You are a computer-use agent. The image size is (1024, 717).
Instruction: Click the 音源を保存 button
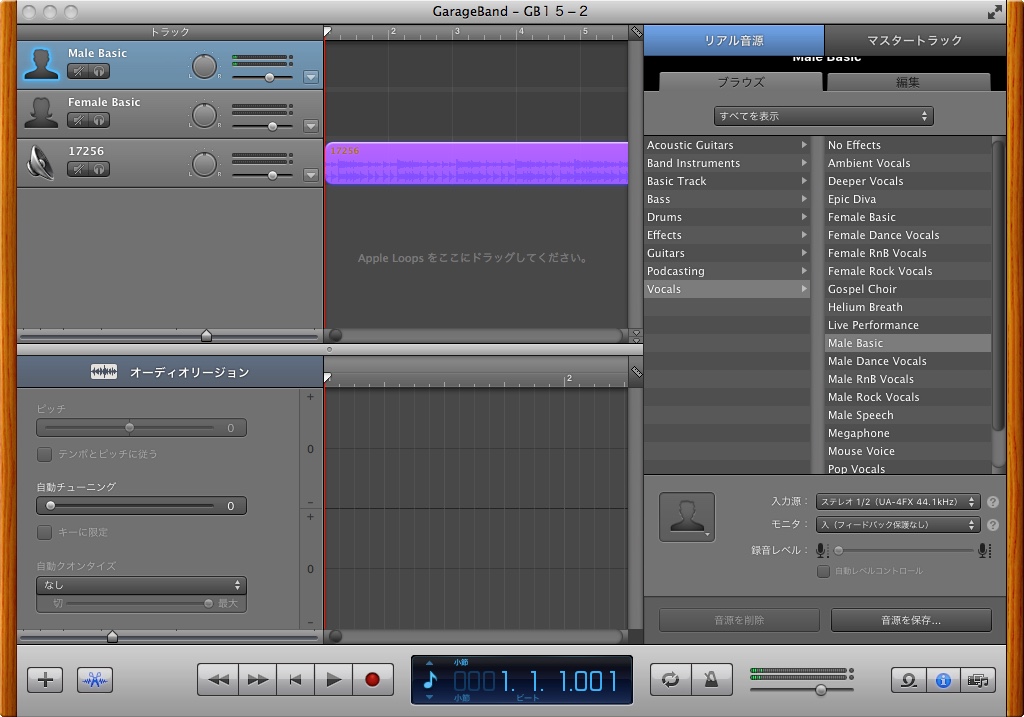point(911,620)
